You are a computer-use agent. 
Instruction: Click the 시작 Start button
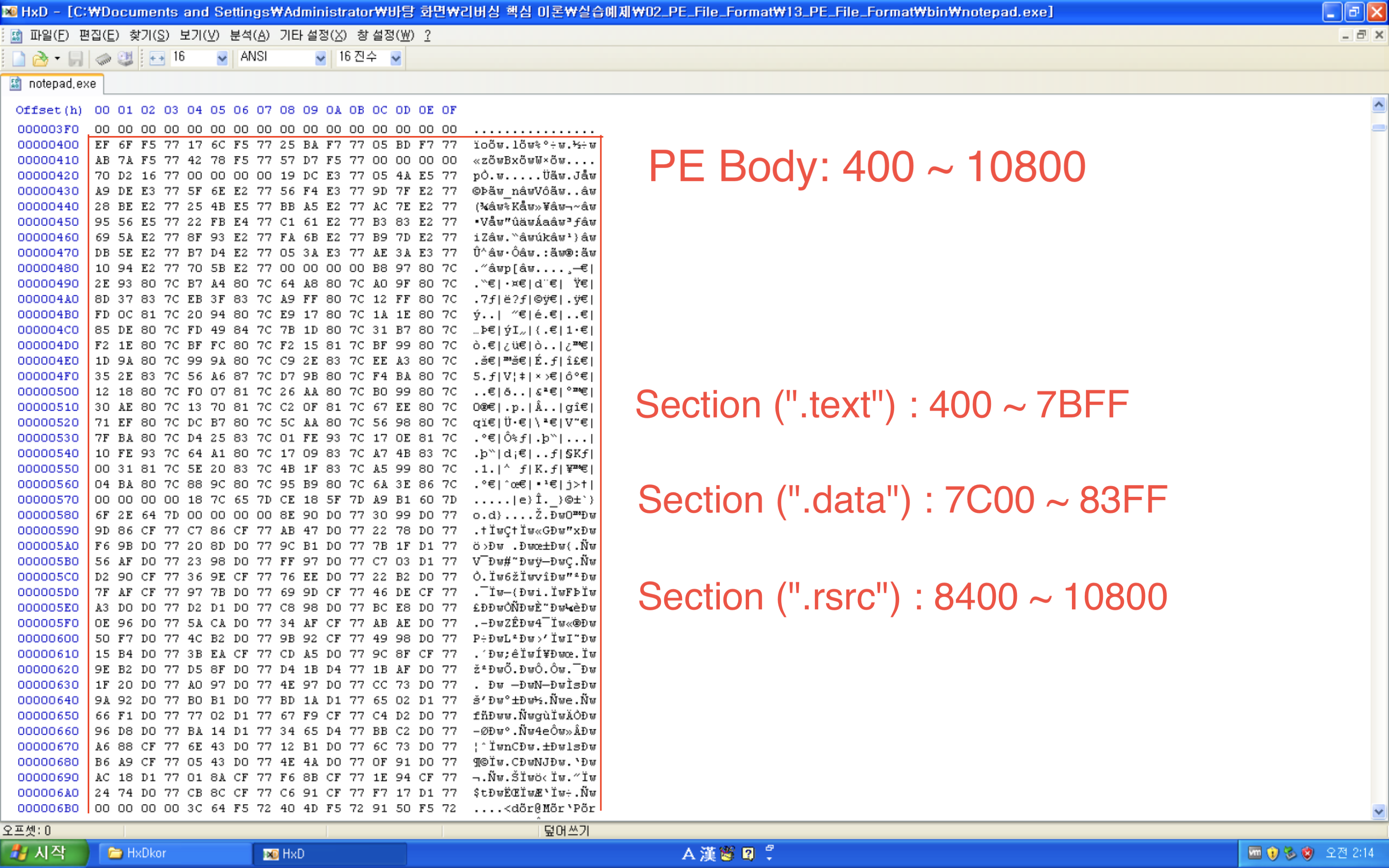44,853
